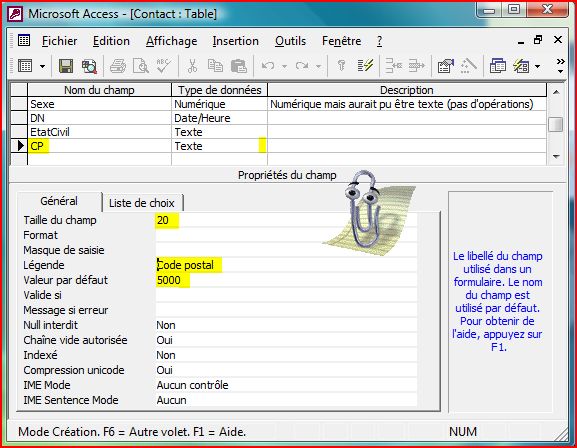
Task: Restore the inner table window
Action: (x=538, y=40)
